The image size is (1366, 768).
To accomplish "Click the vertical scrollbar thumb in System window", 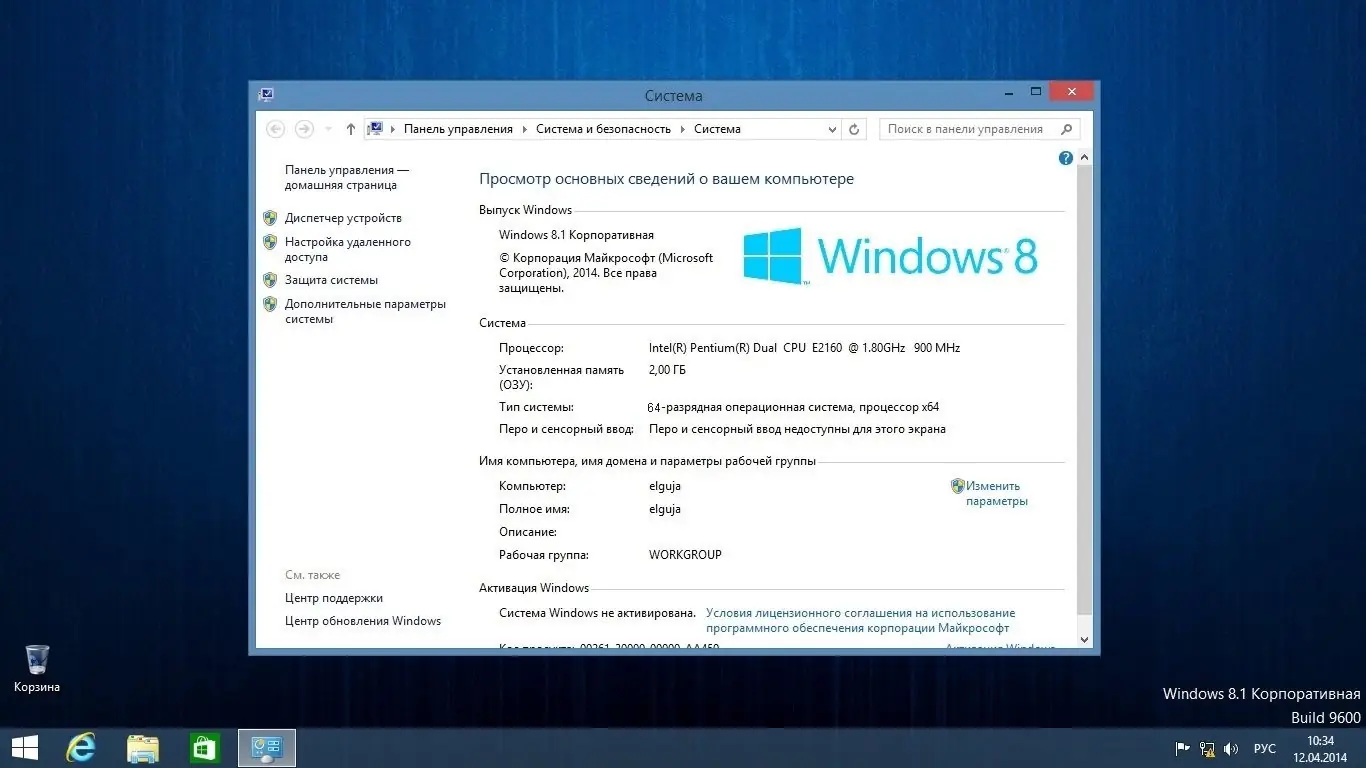I will coord(1085,391).
